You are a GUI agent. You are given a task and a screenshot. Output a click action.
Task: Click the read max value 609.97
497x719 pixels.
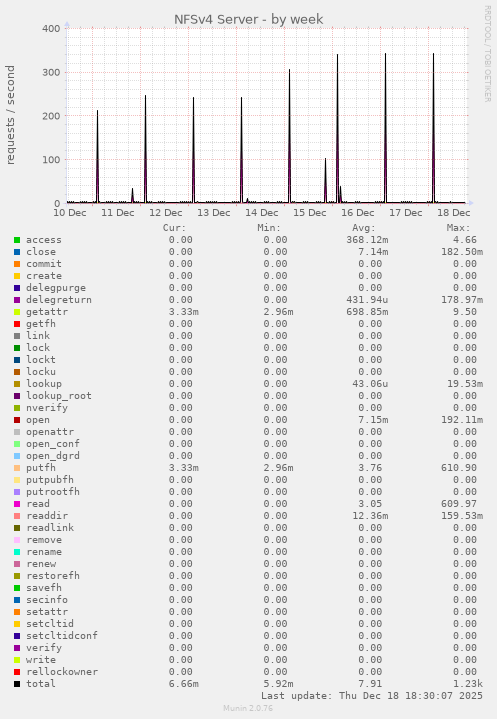[x=459, y=504]
